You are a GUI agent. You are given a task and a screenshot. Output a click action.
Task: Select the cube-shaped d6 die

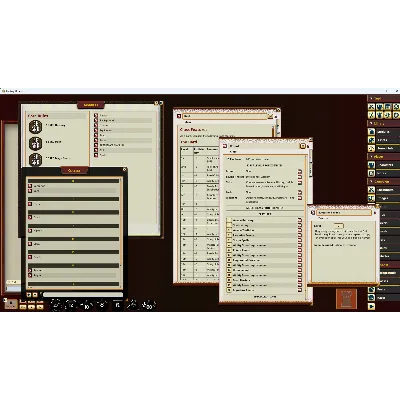117,304
